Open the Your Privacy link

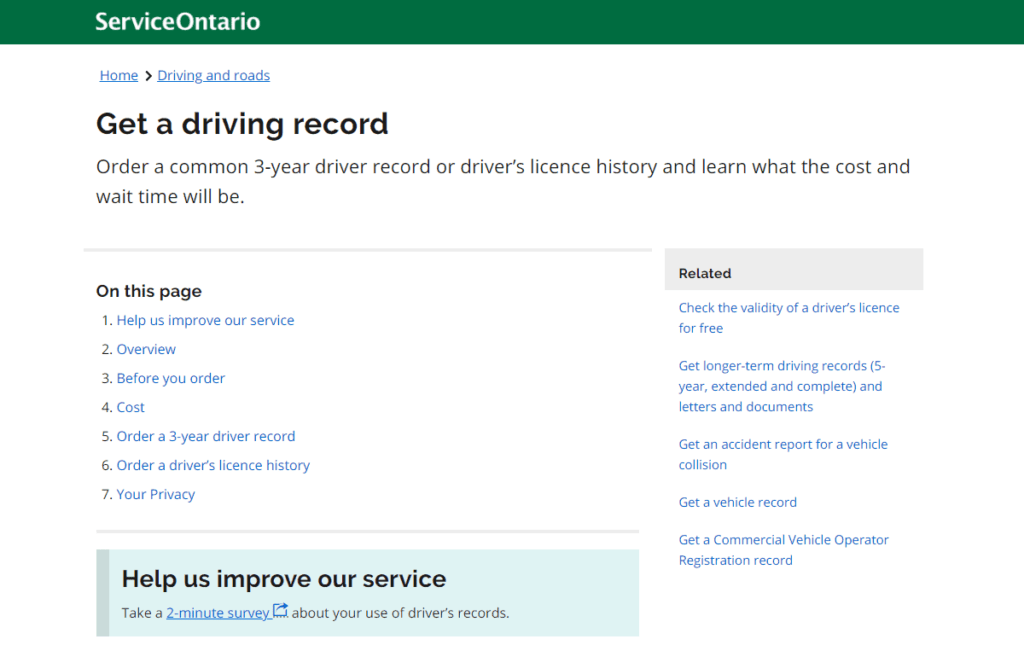tap(156, 494)
